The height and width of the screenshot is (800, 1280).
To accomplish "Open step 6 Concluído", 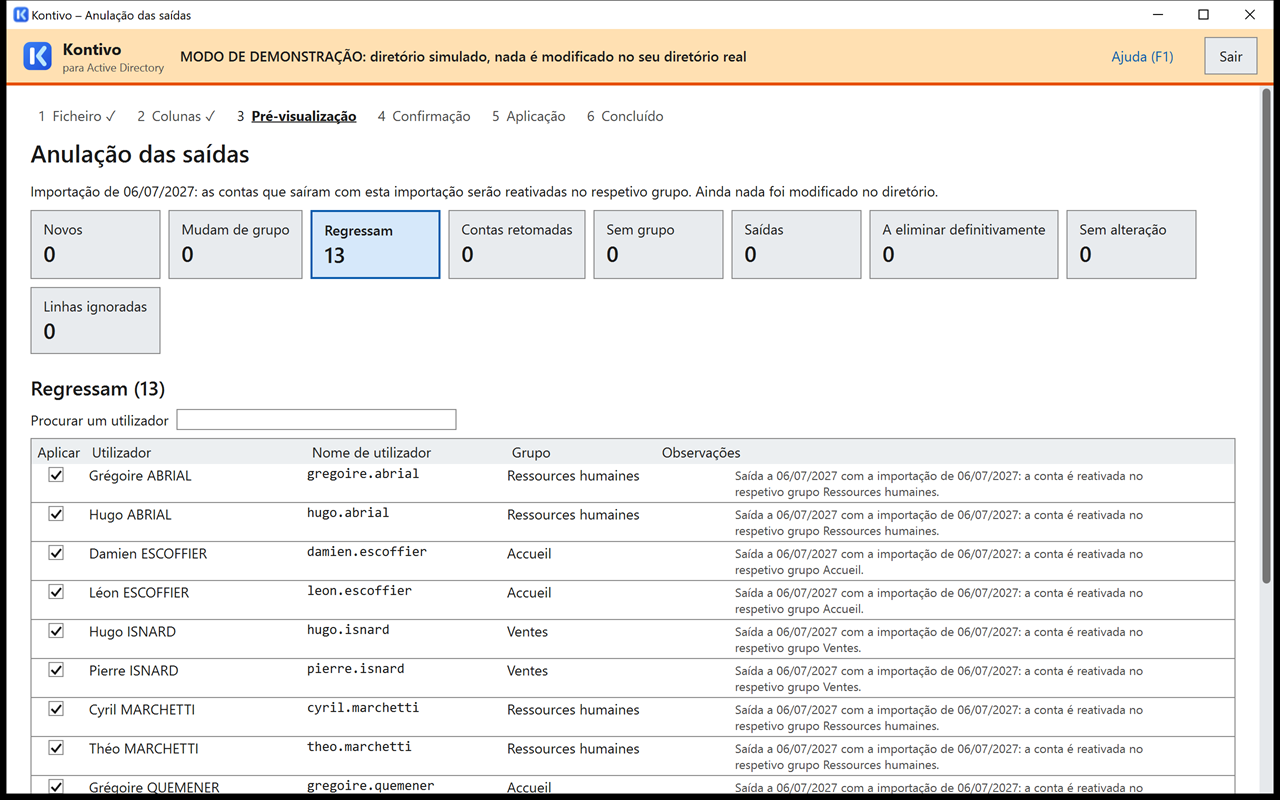I will 625,116.
